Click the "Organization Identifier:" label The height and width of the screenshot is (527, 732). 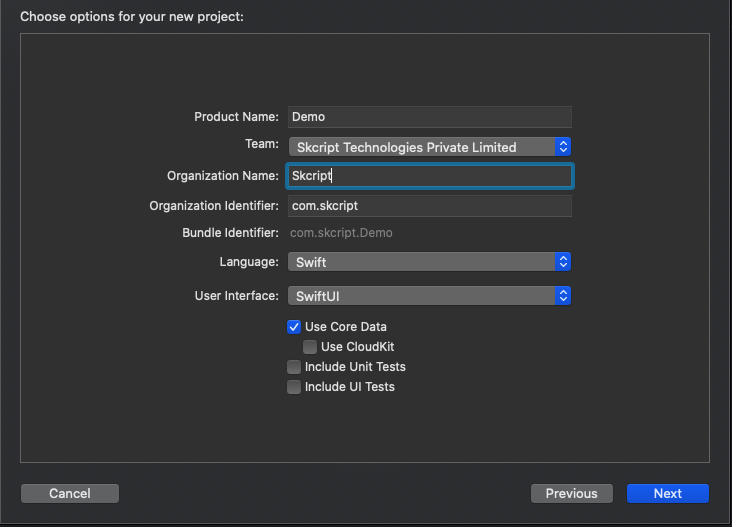click(x=214, y=206)
